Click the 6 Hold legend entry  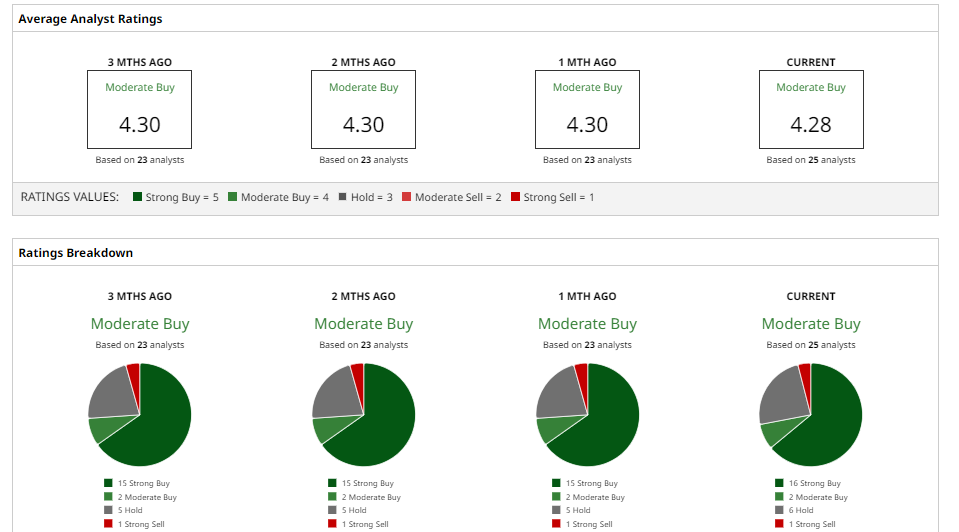800,510
